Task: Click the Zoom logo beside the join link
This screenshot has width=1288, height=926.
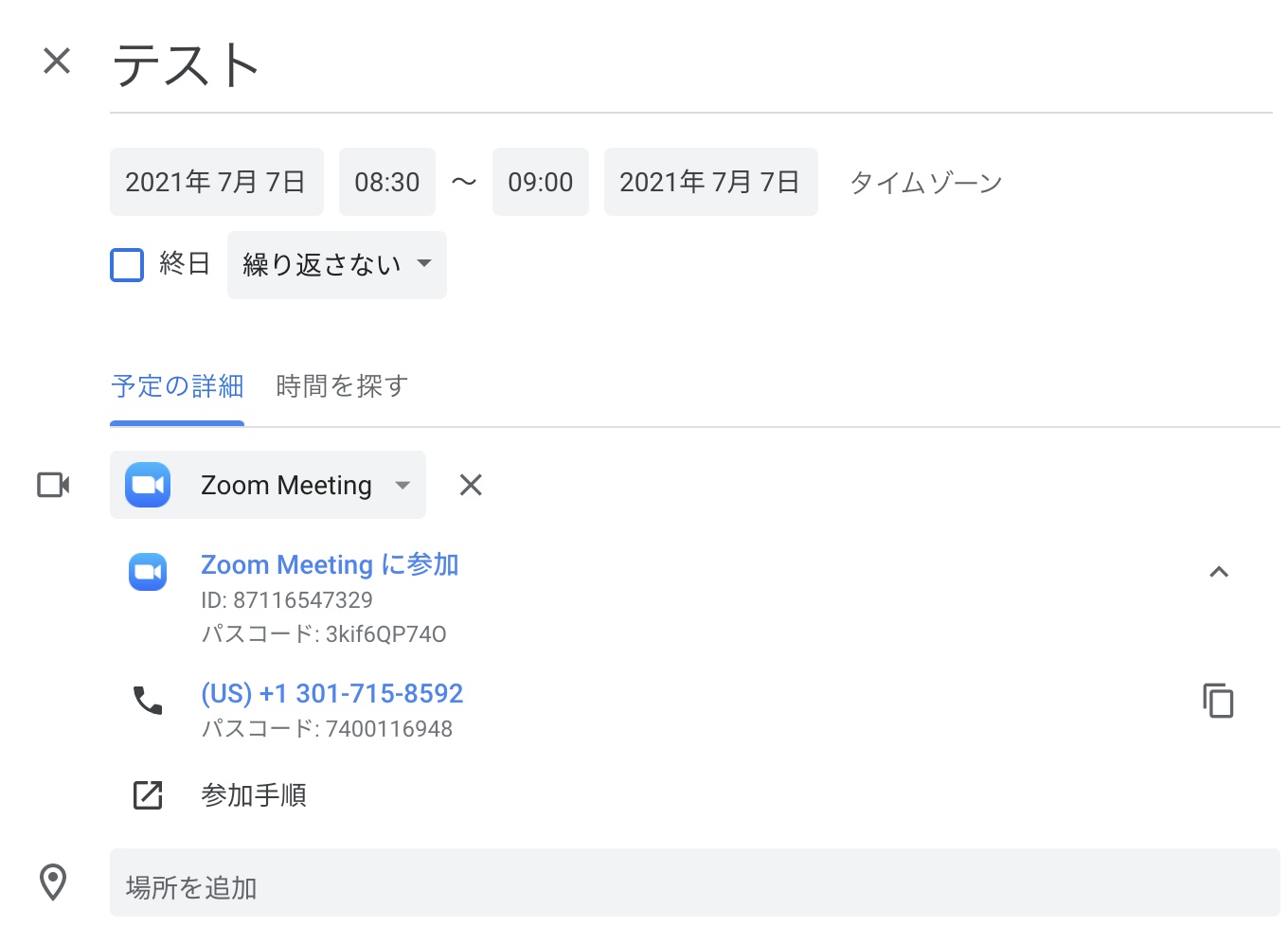Action: [148, 572]
